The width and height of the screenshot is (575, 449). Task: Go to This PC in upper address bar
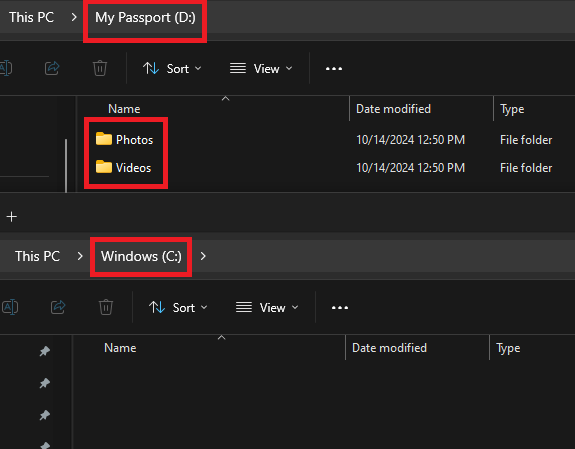pos(32,17)
